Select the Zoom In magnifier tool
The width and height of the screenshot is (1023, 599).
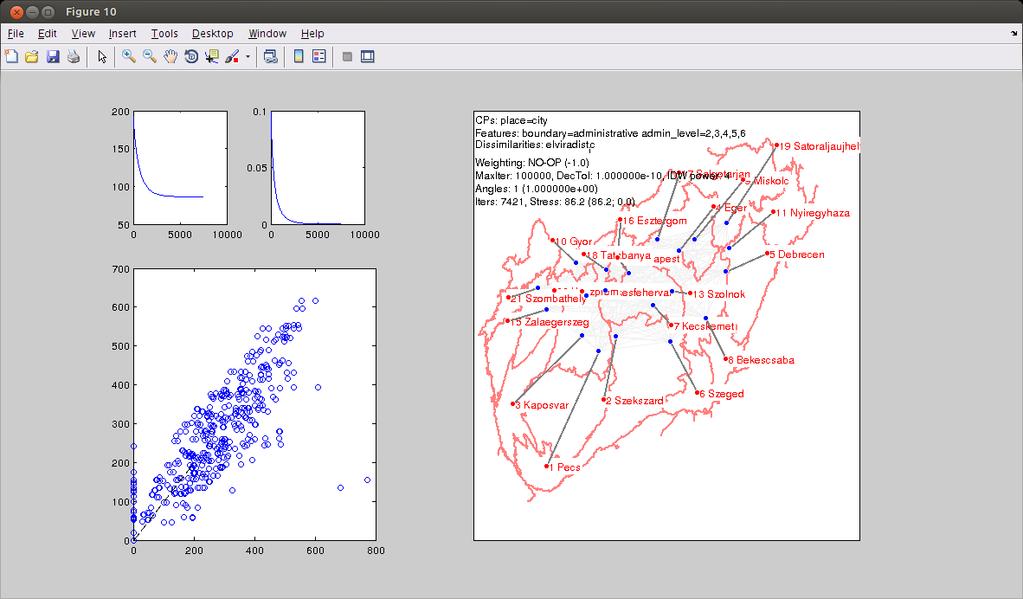coord(129,57)
